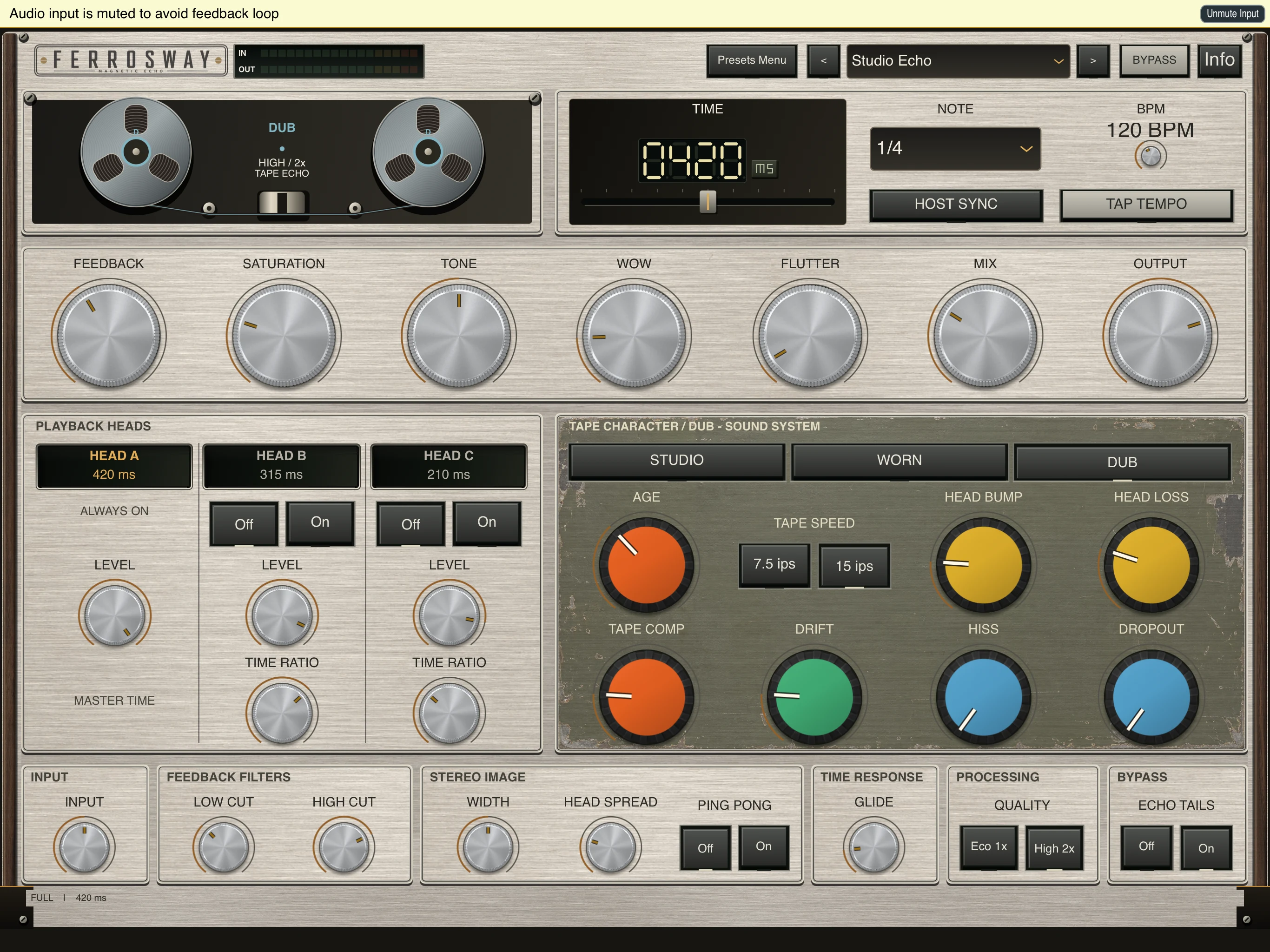Viewport: 1270px width, 952px height.
Task: Click the Head Spread knob
Action: (610, 846)
